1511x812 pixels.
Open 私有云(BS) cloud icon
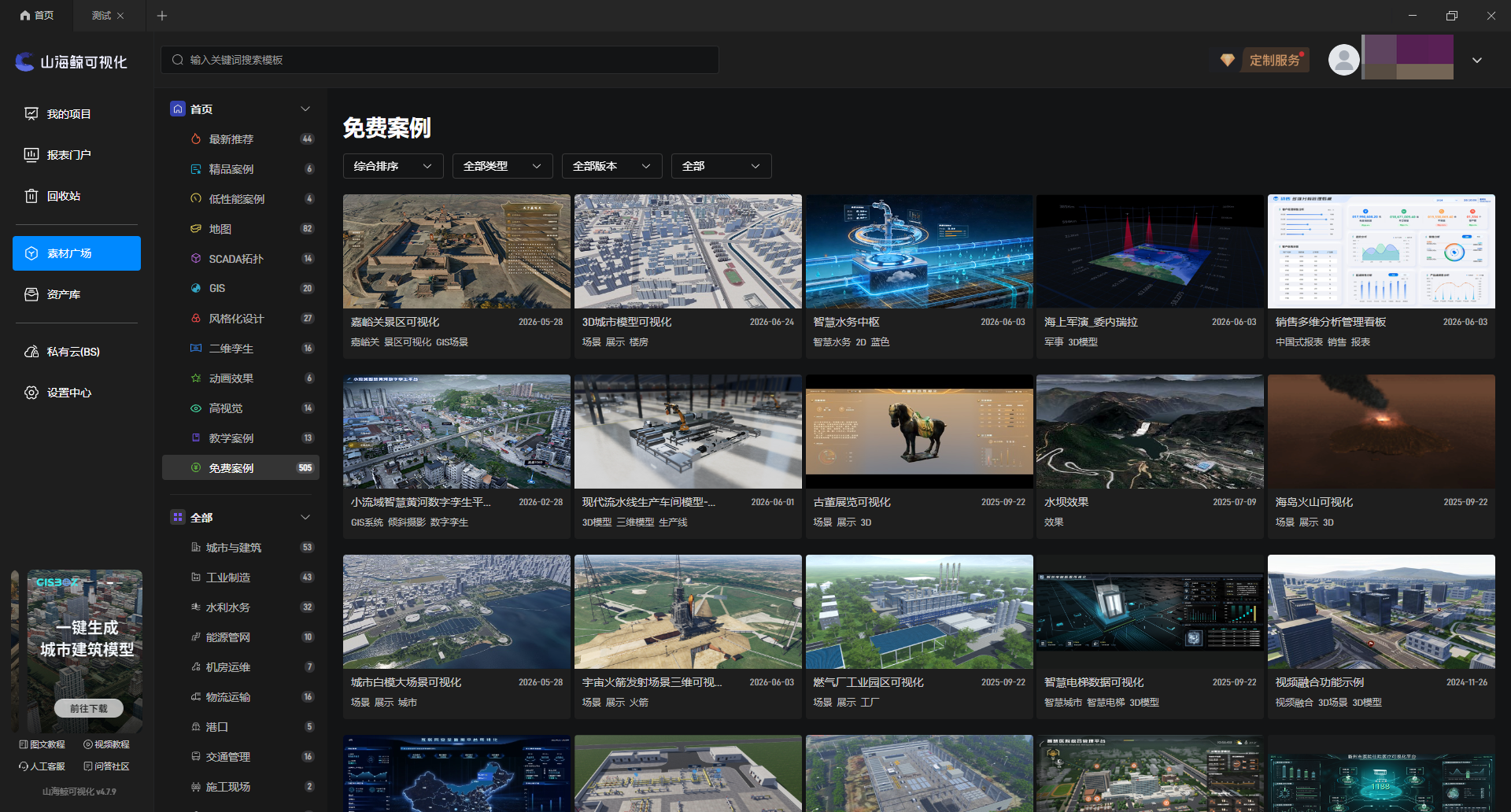click(x=31, y=352)
